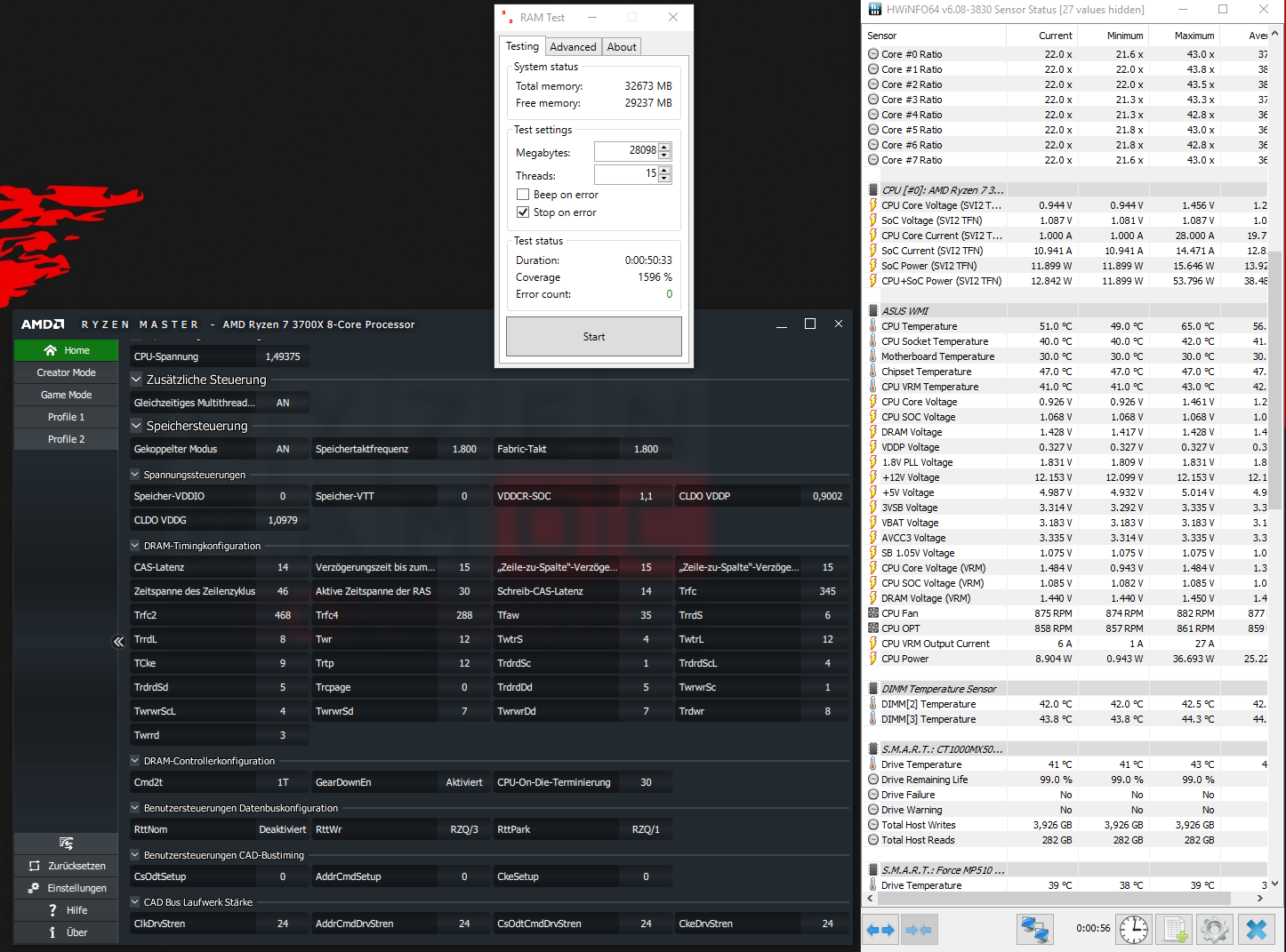
Task: Click CPU Temperature thermometer icon in ASUS WMI
Action: (x=873, y=326)
